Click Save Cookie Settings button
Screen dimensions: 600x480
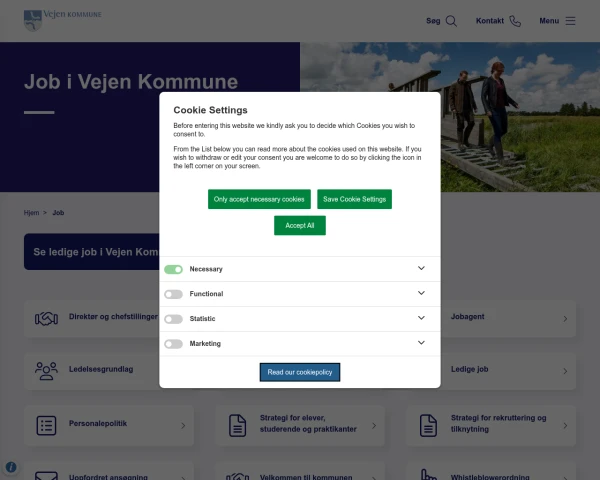[x=354, y=199]
